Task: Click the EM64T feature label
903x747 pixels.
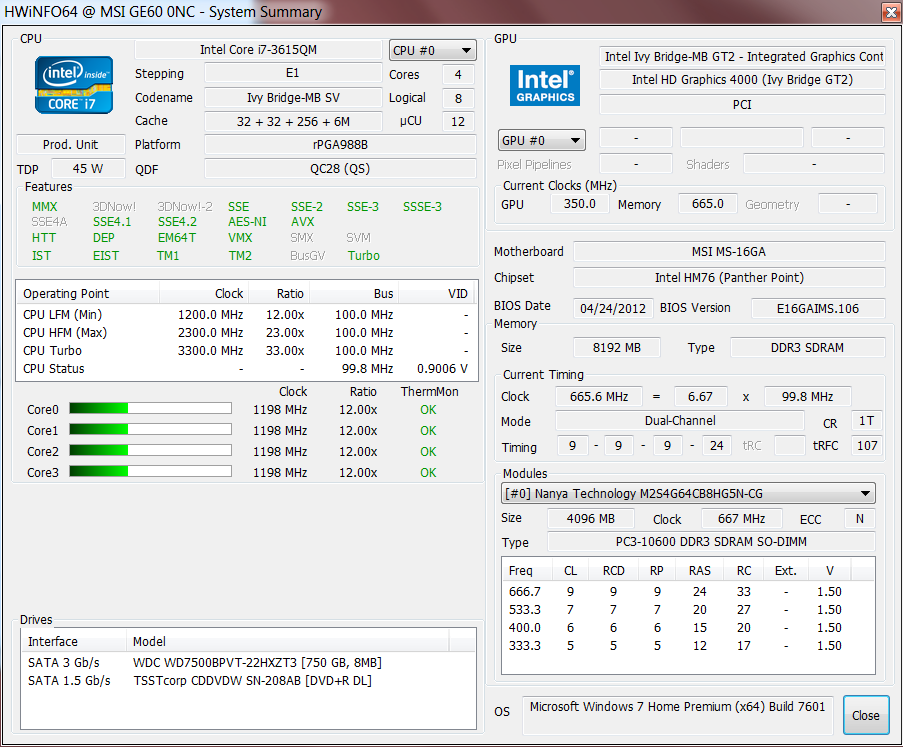Action: pos(177,238)
